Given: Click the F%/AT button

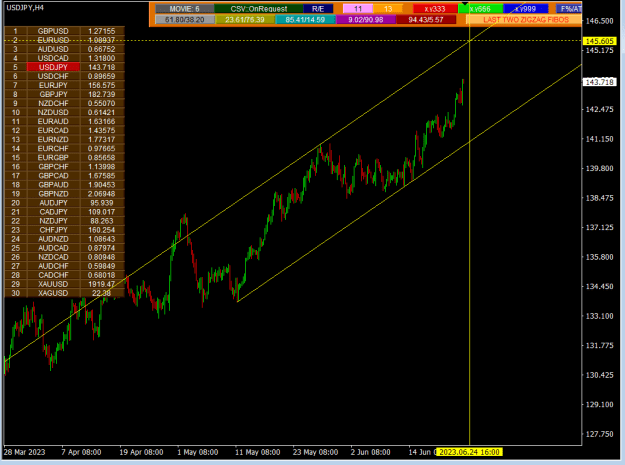Looking at the screenshot, I should click(569, 9).
